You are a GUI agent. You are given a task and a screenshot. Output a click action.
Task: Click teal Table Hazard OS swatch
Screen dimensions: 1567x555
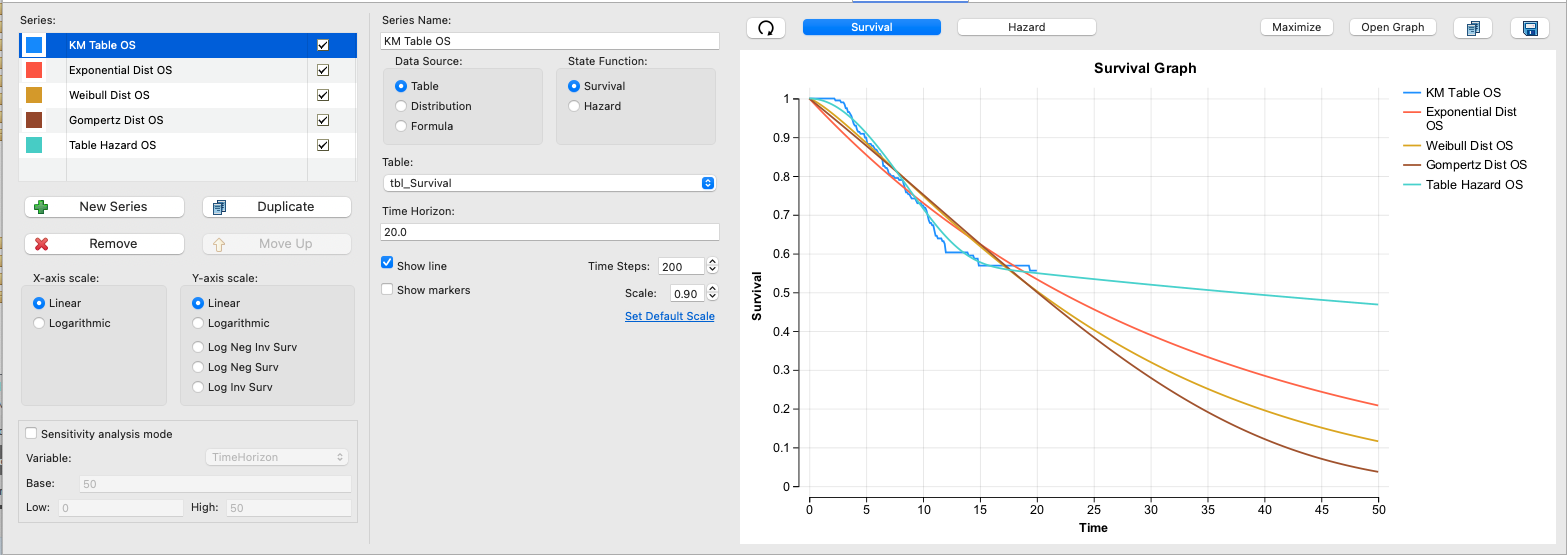34,145
